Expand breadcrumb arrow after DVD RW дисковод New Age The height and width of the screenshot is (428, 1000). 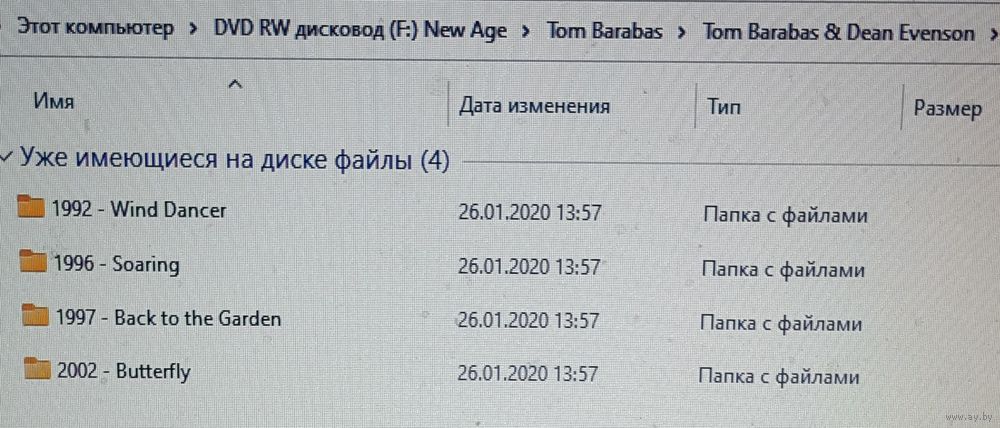tap(527, 31)
